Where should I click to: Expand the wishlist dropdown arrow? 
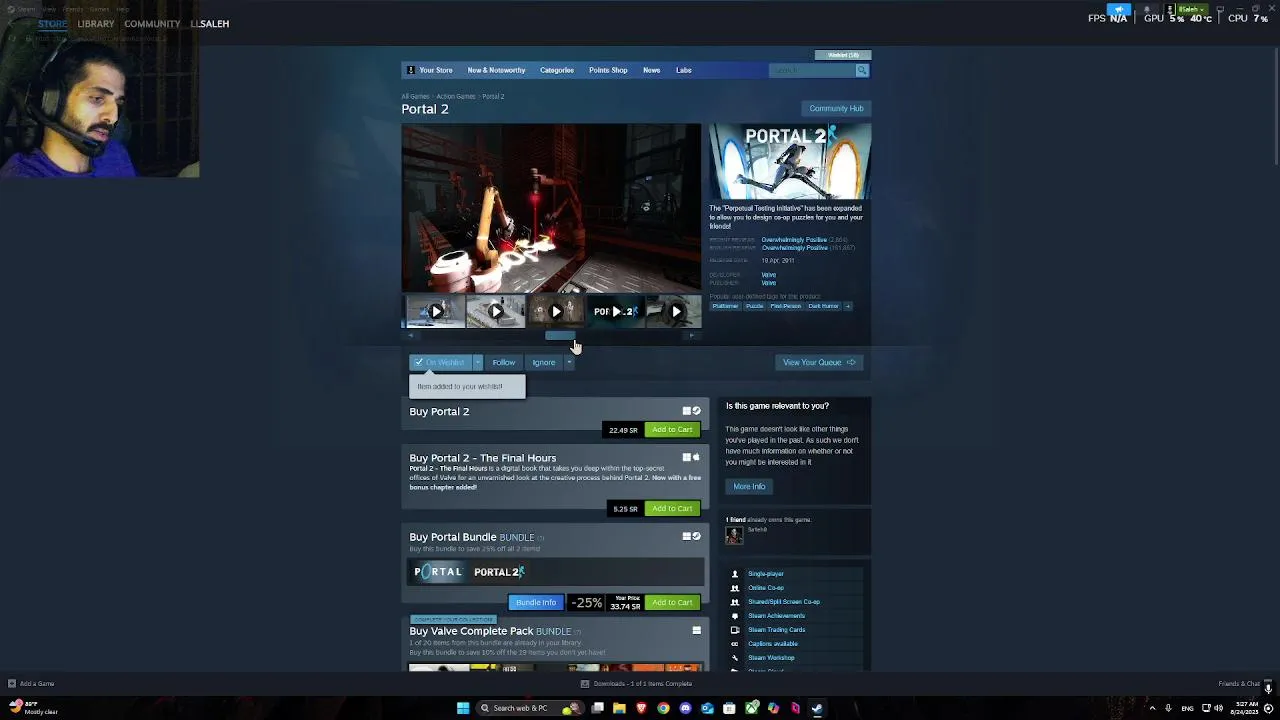click(478, 362)
